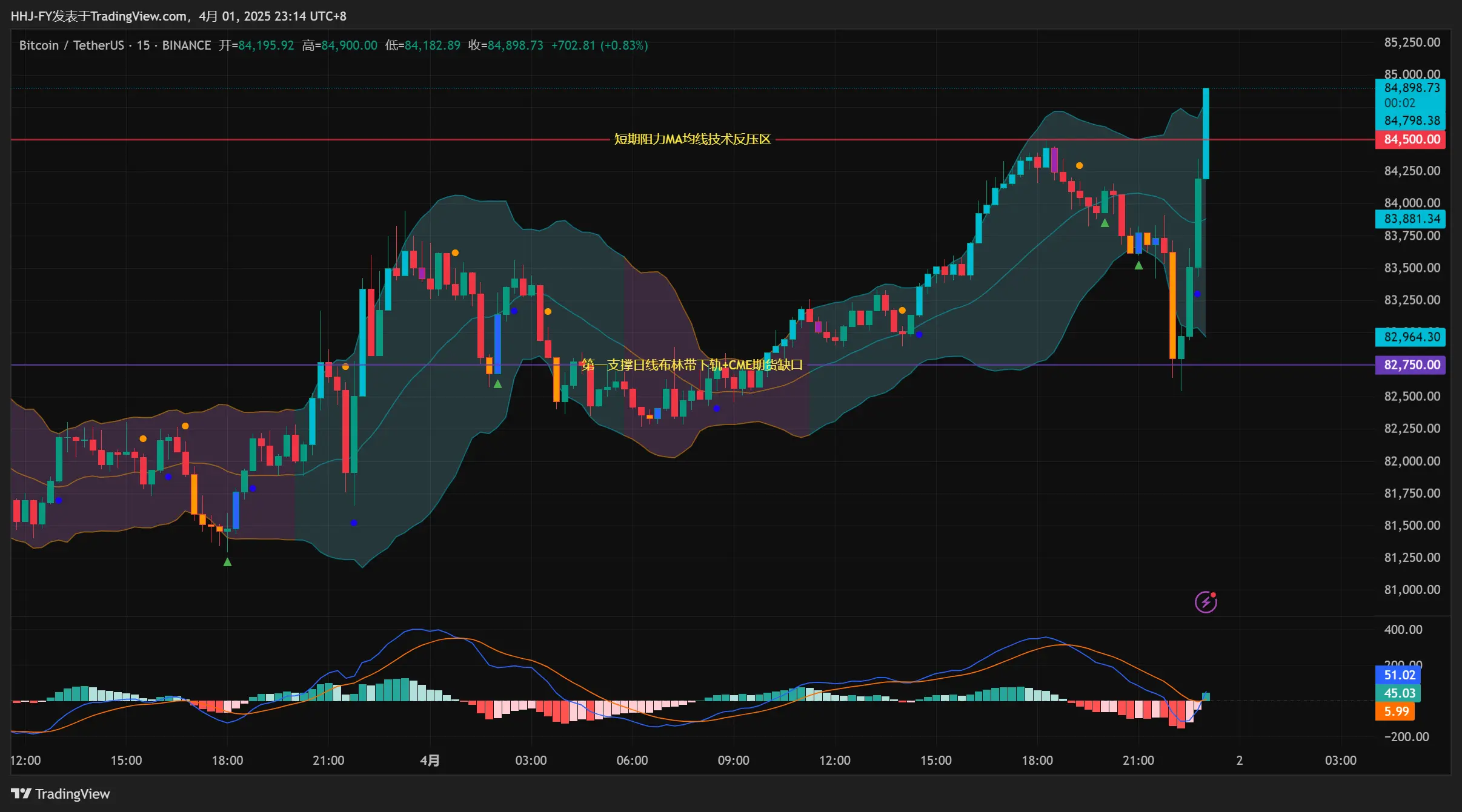
Task: Click the yellow 短期阻力MA均线 resistance annotation text
Action: [692, 139]
